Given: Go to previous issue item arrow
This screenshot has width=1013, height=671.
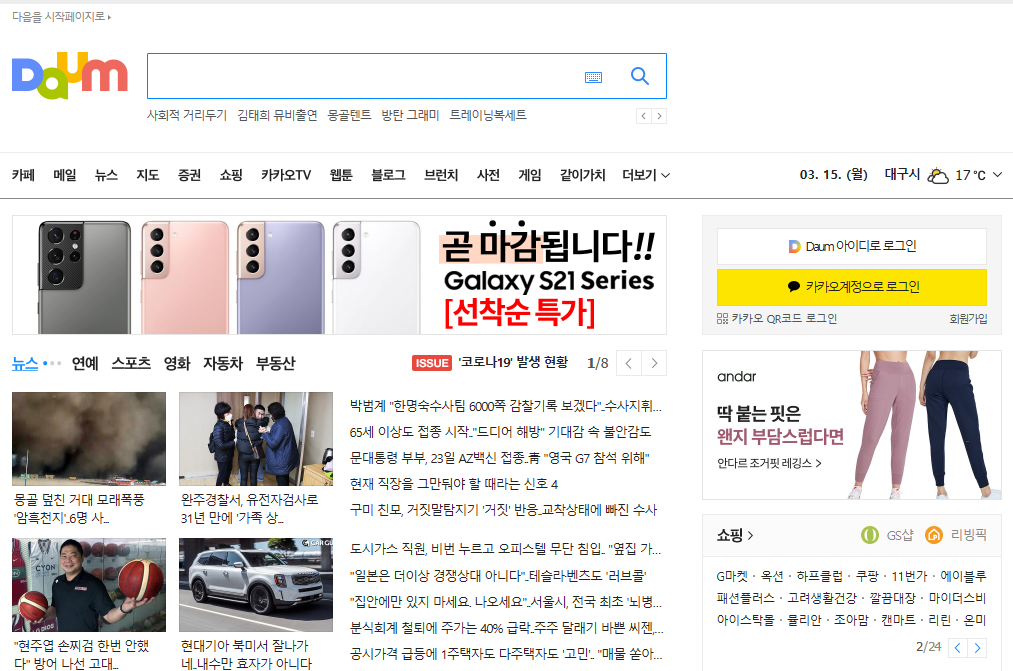Looking at the screenshot, I should (629, 363).
